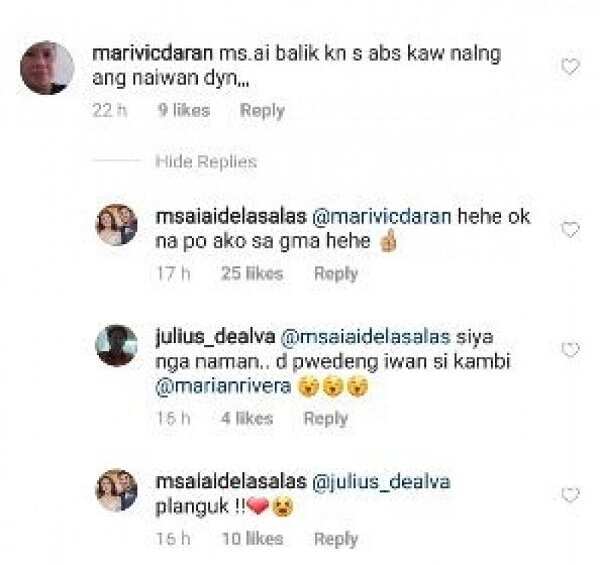Open the marivicdaran username link
Viewport: 600px width, 565px height.
[152, 54]
